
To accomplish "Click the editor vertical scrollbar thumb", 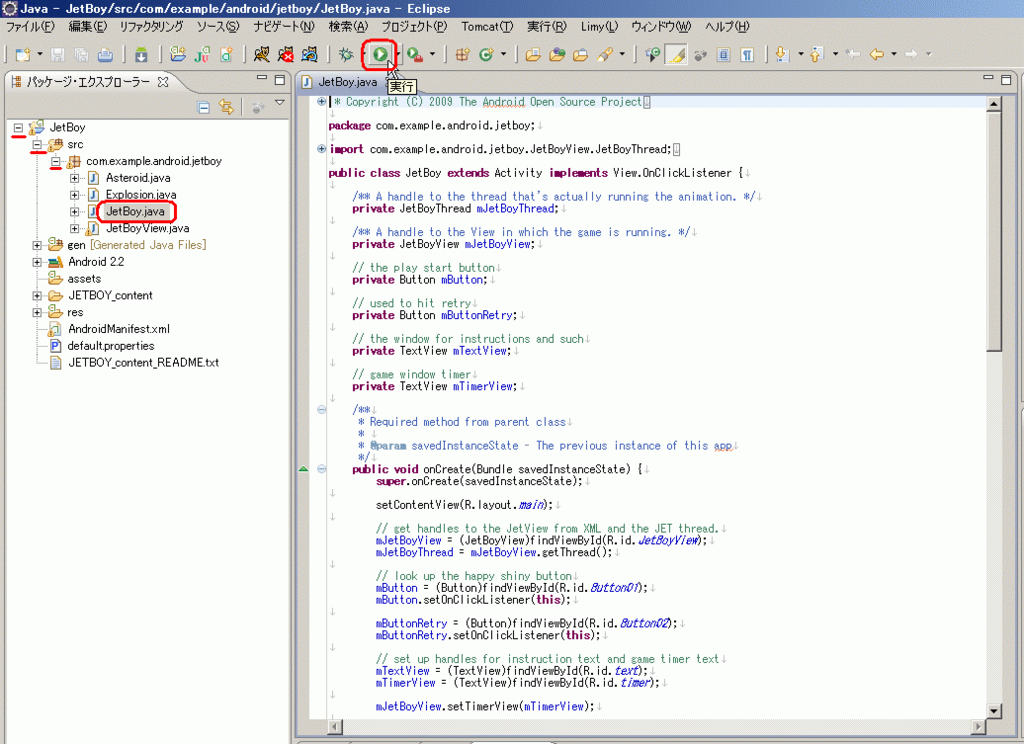I will [x=994, y=231].
